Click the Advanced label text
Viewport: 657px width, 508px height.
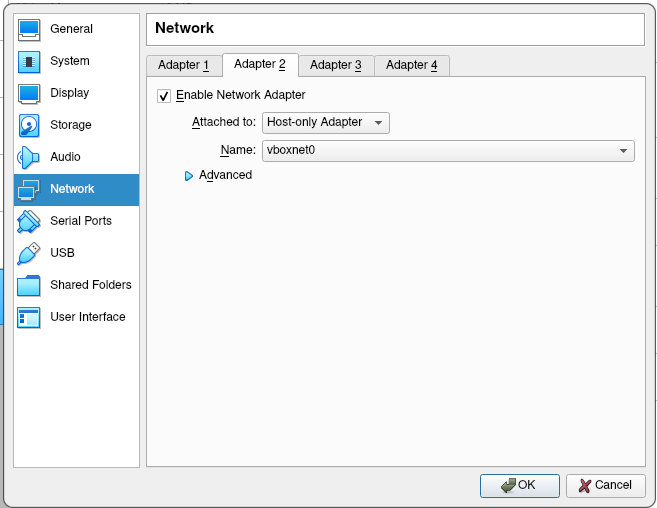225,175
